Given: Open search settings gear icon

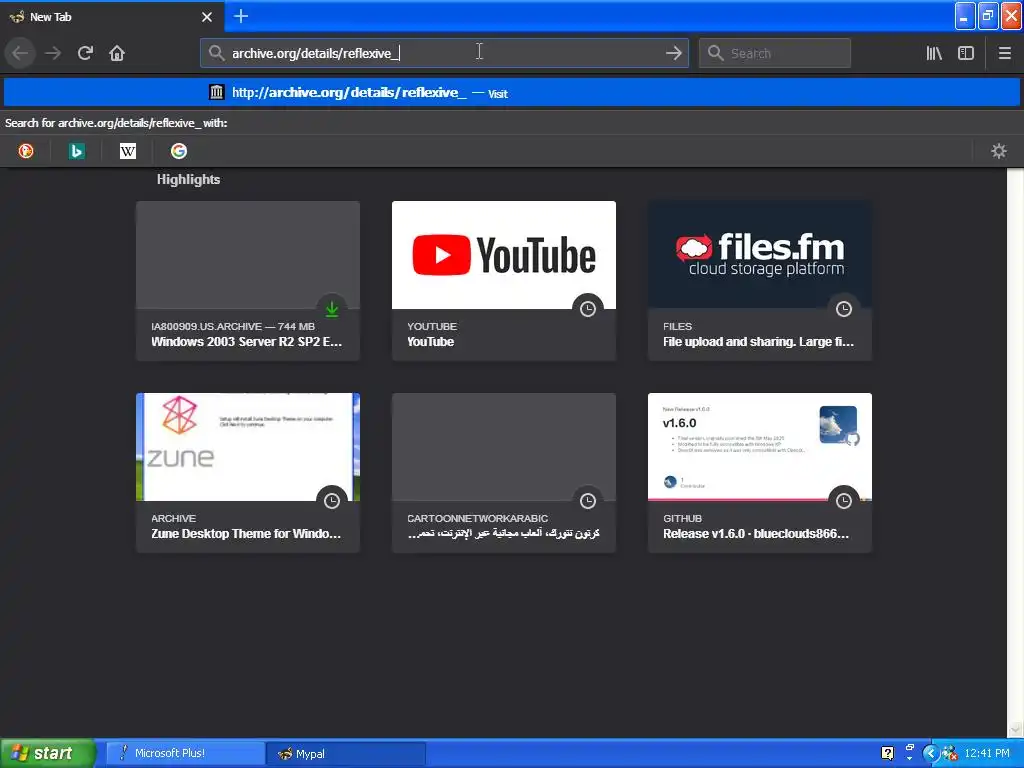Looking at the screenshot, I should (999, 151).
